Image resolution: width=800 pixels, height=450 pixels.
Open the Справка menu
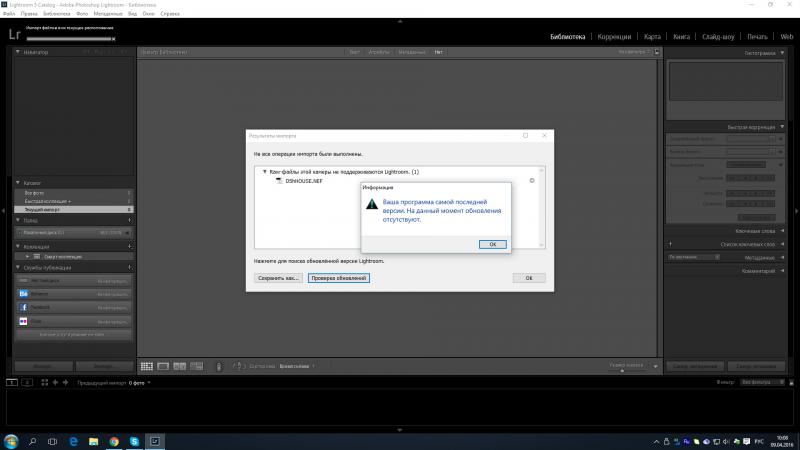[170, 14]
